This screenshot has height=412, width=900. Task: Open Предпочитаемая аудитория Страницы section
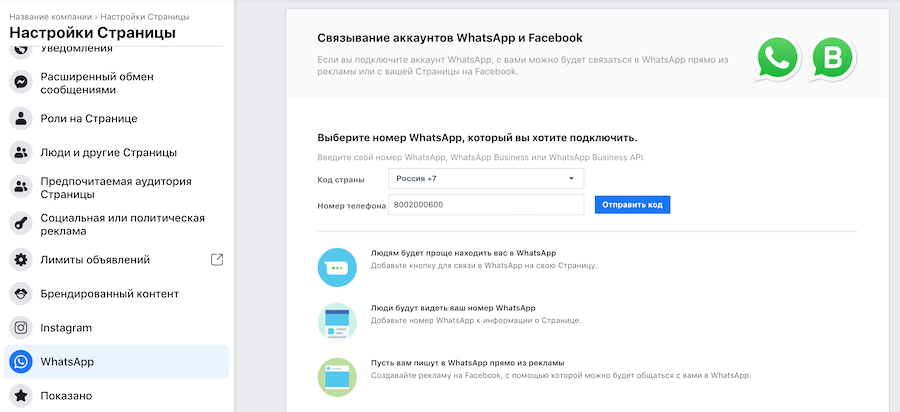pos(116,188)
